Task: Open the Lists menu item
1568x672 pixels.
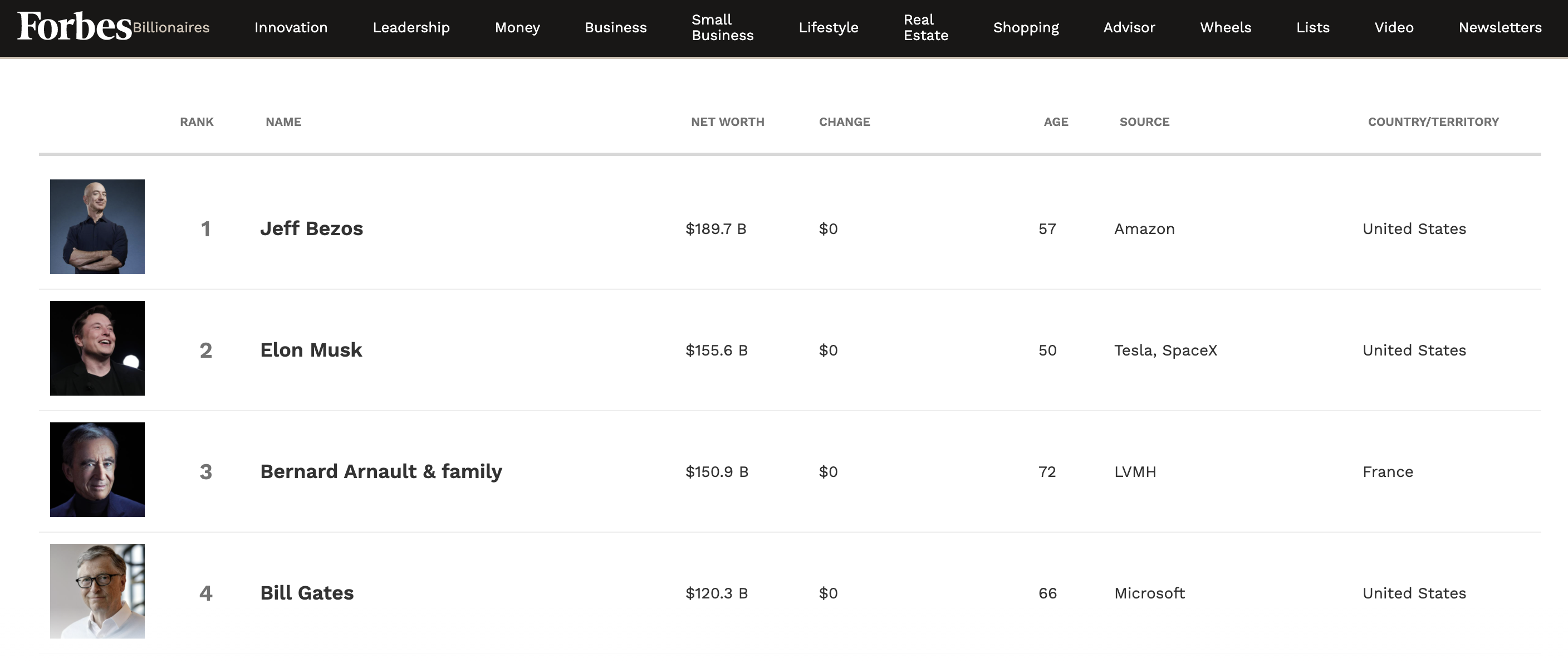Action: 1312,27
